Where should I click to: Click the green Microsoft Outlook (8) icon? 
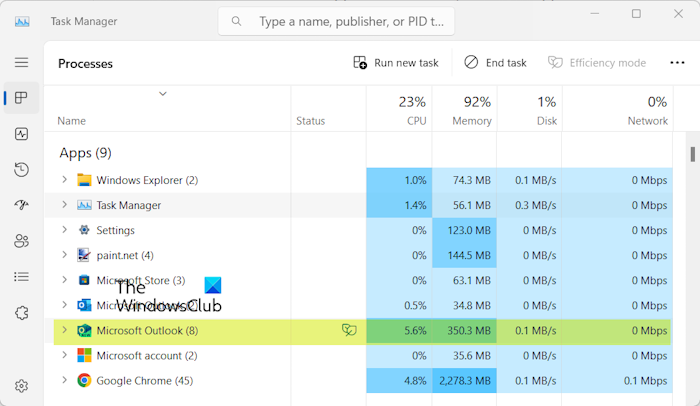[x=84, y=331]
